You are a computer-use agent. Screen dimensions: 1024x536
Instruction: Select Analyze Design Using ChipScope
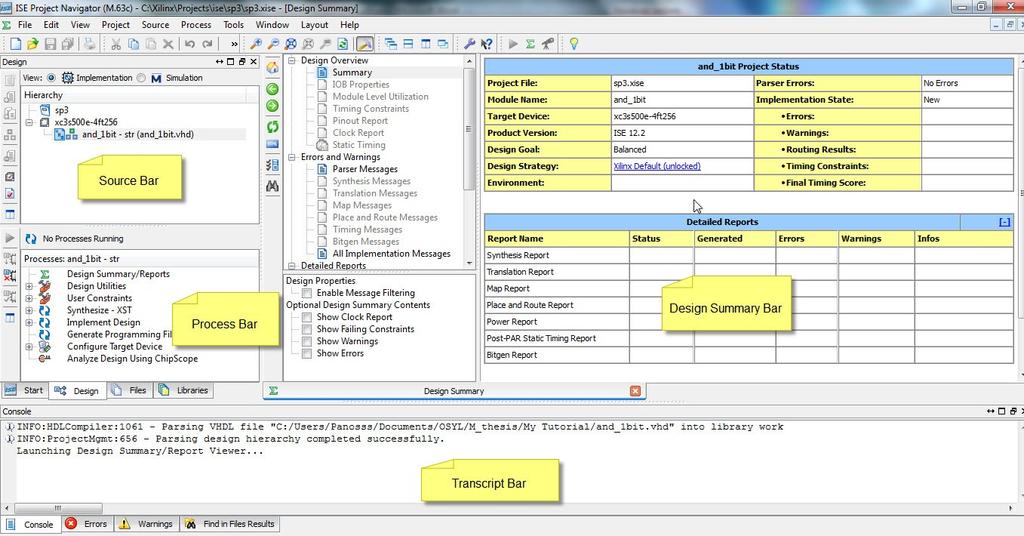pyautogui.click(x=133, y=358)
